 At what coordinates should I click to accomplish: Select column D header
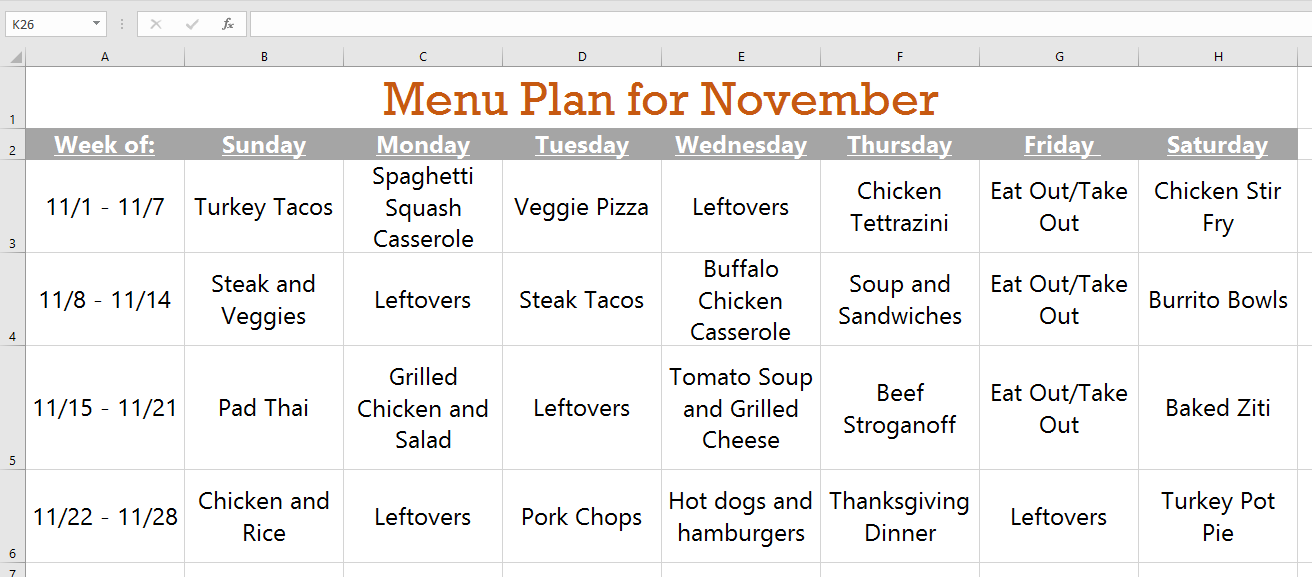point(581,56)
